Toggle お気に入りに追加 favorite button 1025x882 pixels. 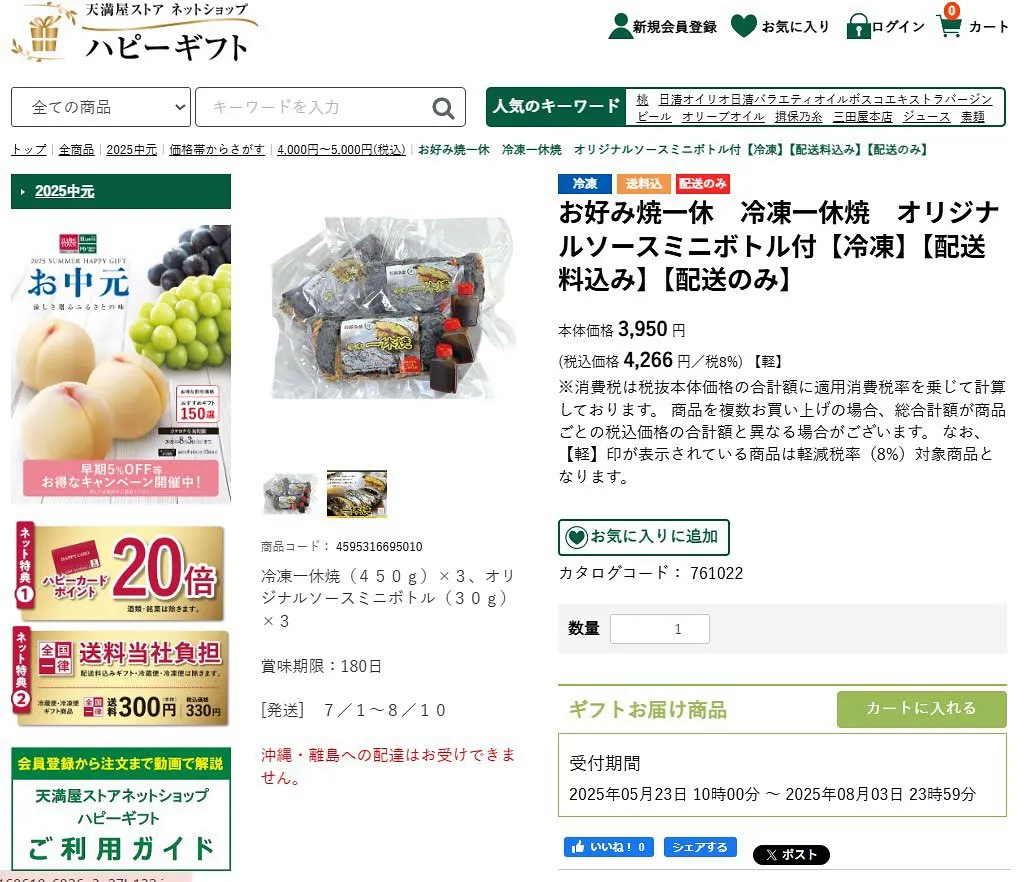643,537
